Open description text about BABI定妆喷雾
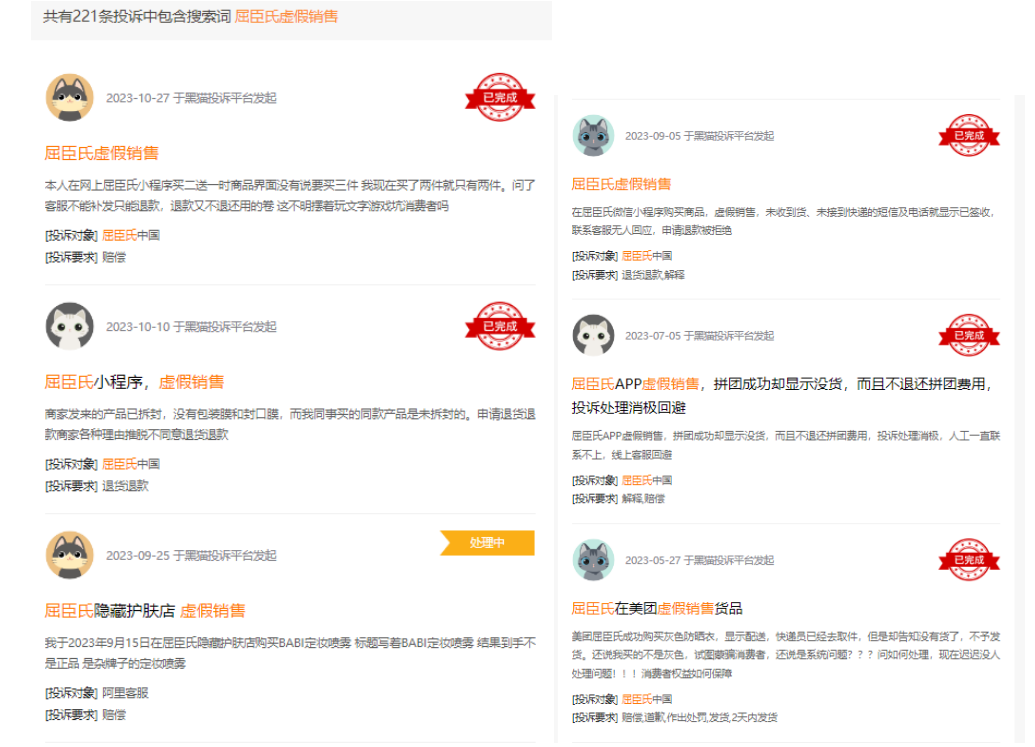The image size is (1035, 747). click(x=290, y=651)
